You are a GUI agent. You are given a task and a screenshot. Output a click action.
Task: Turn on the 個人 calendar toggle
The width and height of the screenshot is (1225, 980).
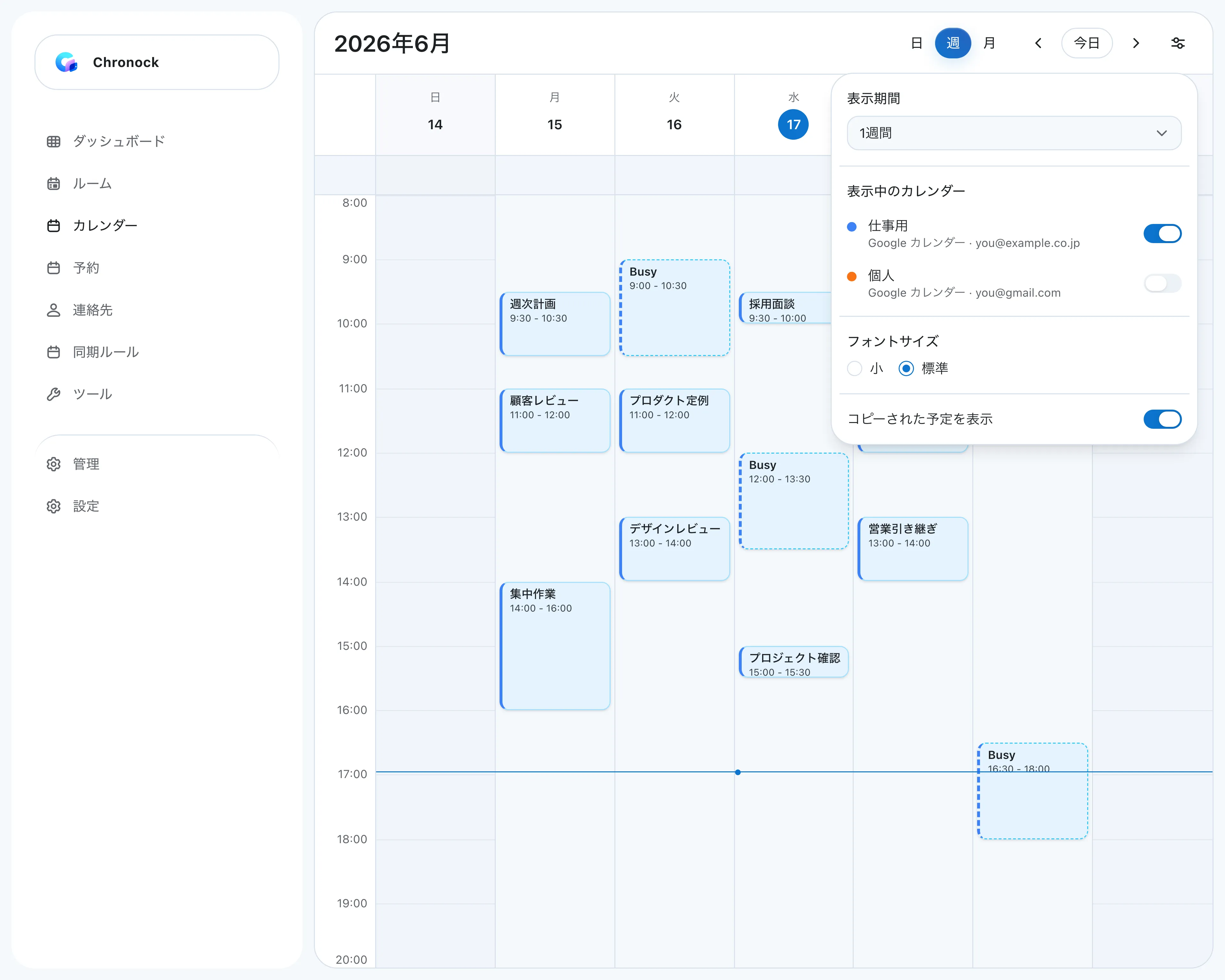tap(1162, 284)
